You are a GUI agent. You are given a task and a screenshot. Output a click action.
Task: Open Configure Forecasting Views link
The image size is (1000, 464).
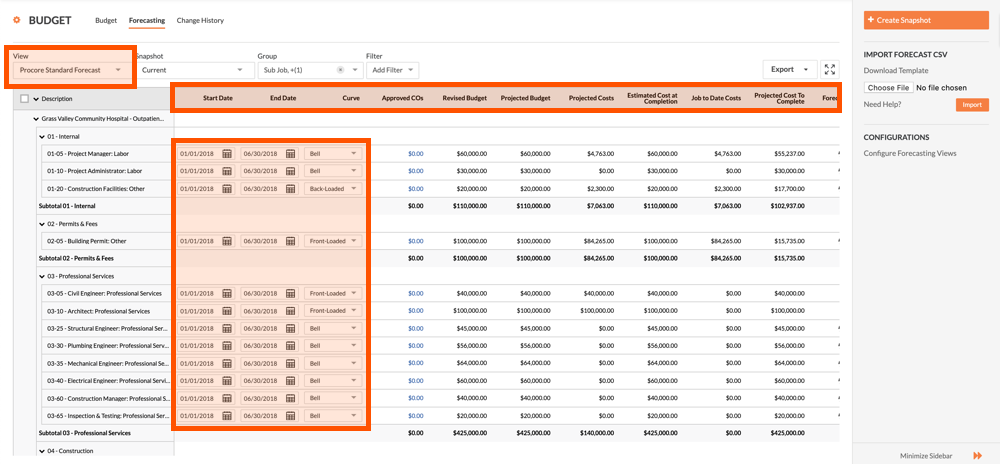tap(910, 153)
